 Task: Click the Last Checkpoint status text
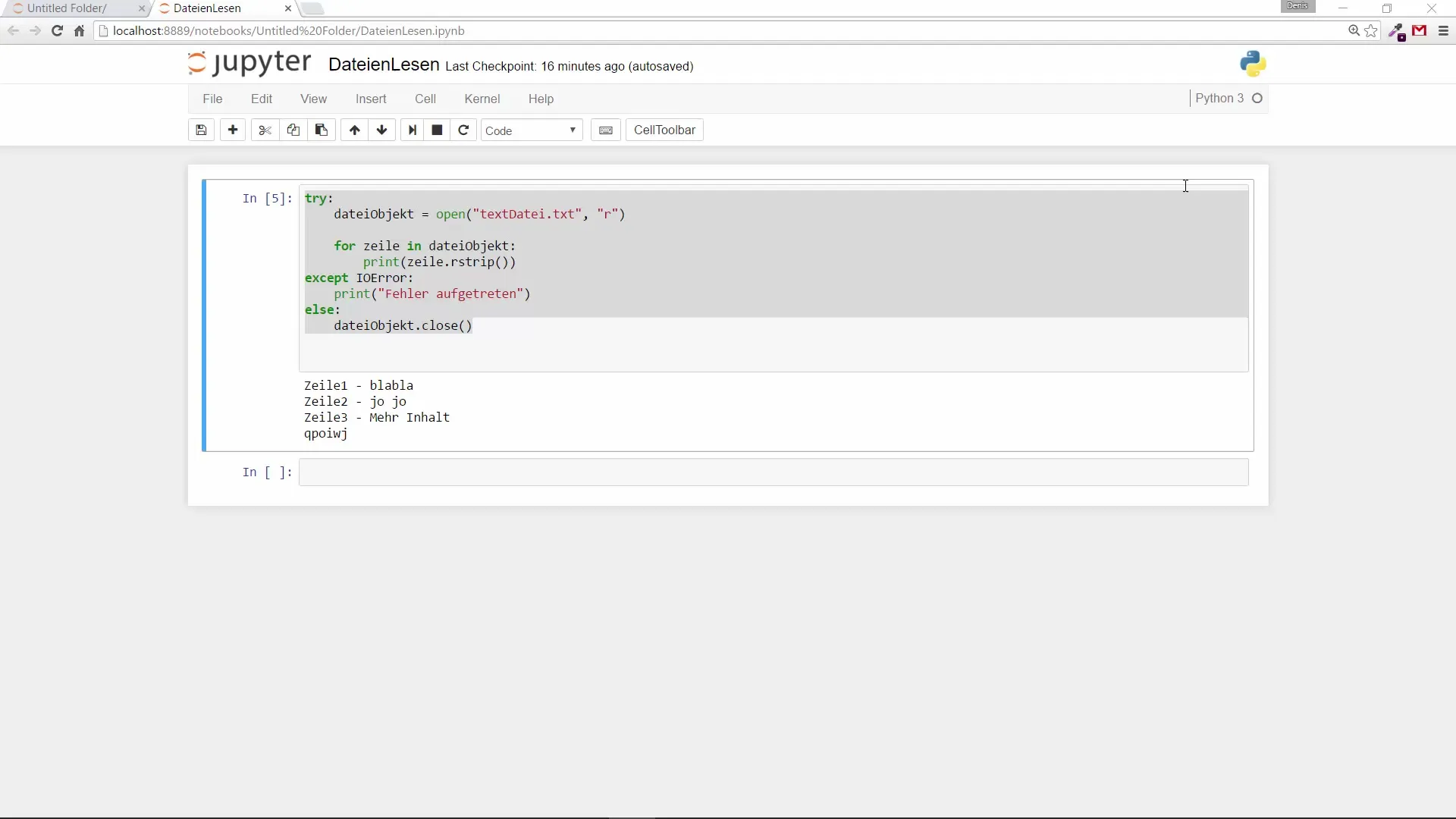[570, 67]
